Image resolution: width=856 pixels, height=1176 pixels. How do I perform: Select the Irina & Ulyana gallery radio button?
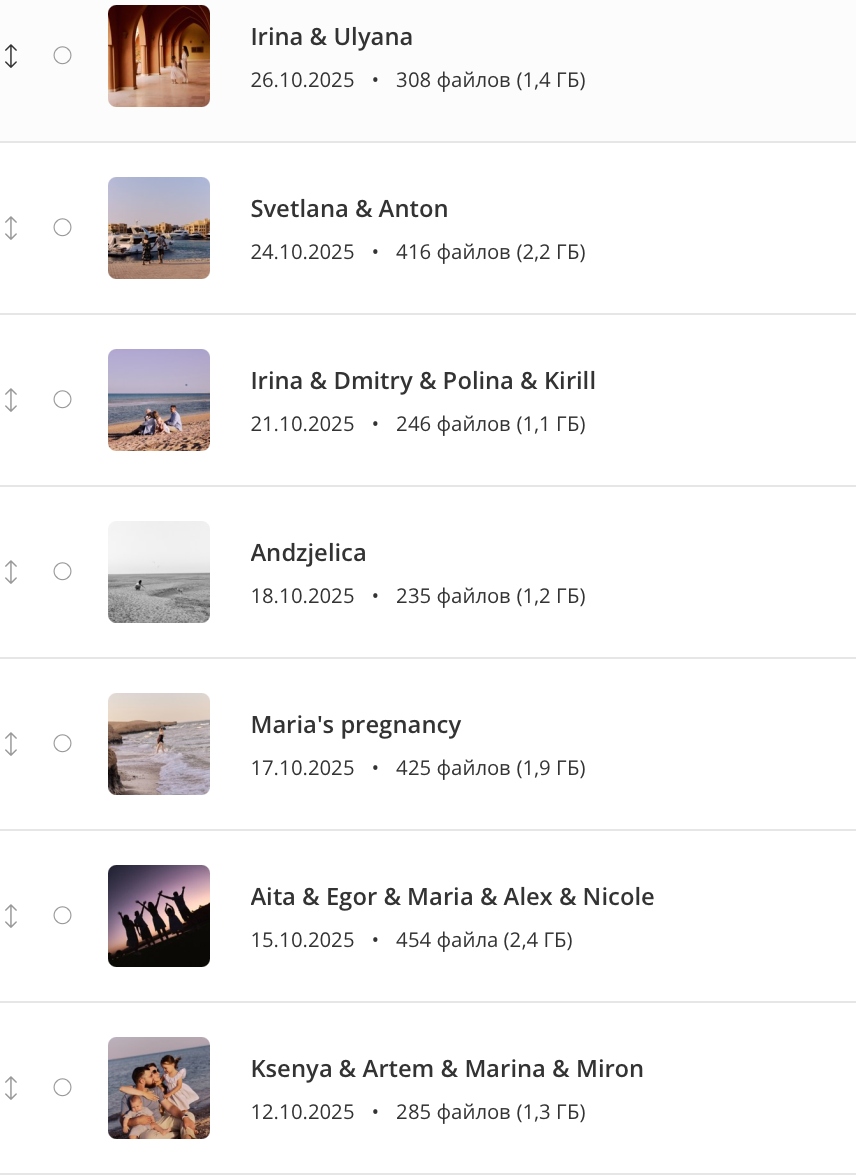[x=62, y=56]
